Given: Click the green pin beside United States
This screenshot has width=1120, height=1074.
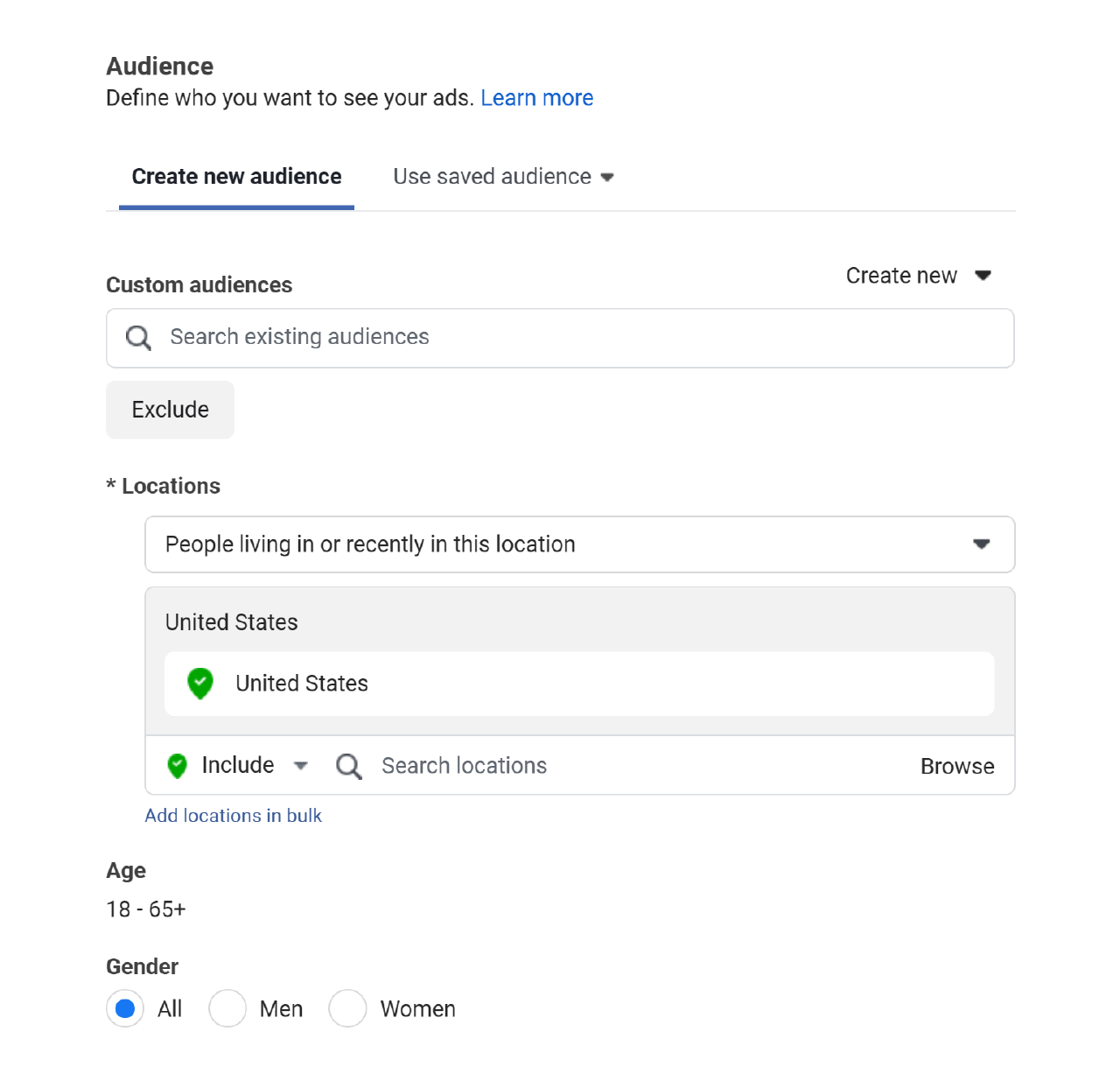Looking at the screenshot, I should point(200,684).
